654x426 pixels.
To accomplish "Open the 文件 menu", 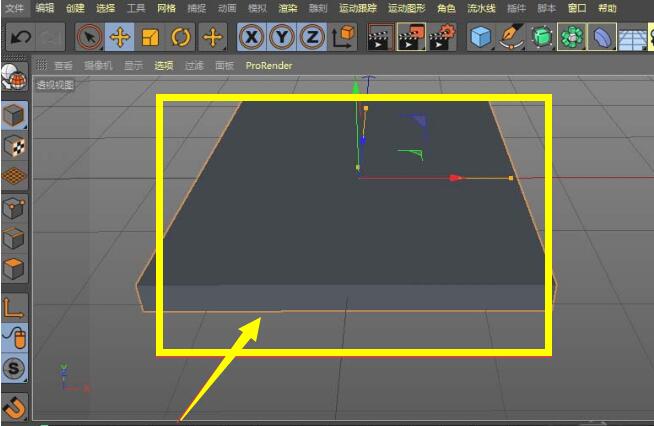I will [x=14, y=8].
